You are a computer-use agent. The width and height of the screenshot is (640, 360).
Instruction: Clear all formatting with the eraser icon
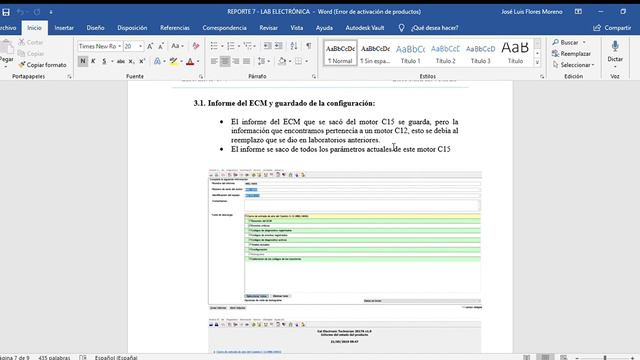pos(196,46)
